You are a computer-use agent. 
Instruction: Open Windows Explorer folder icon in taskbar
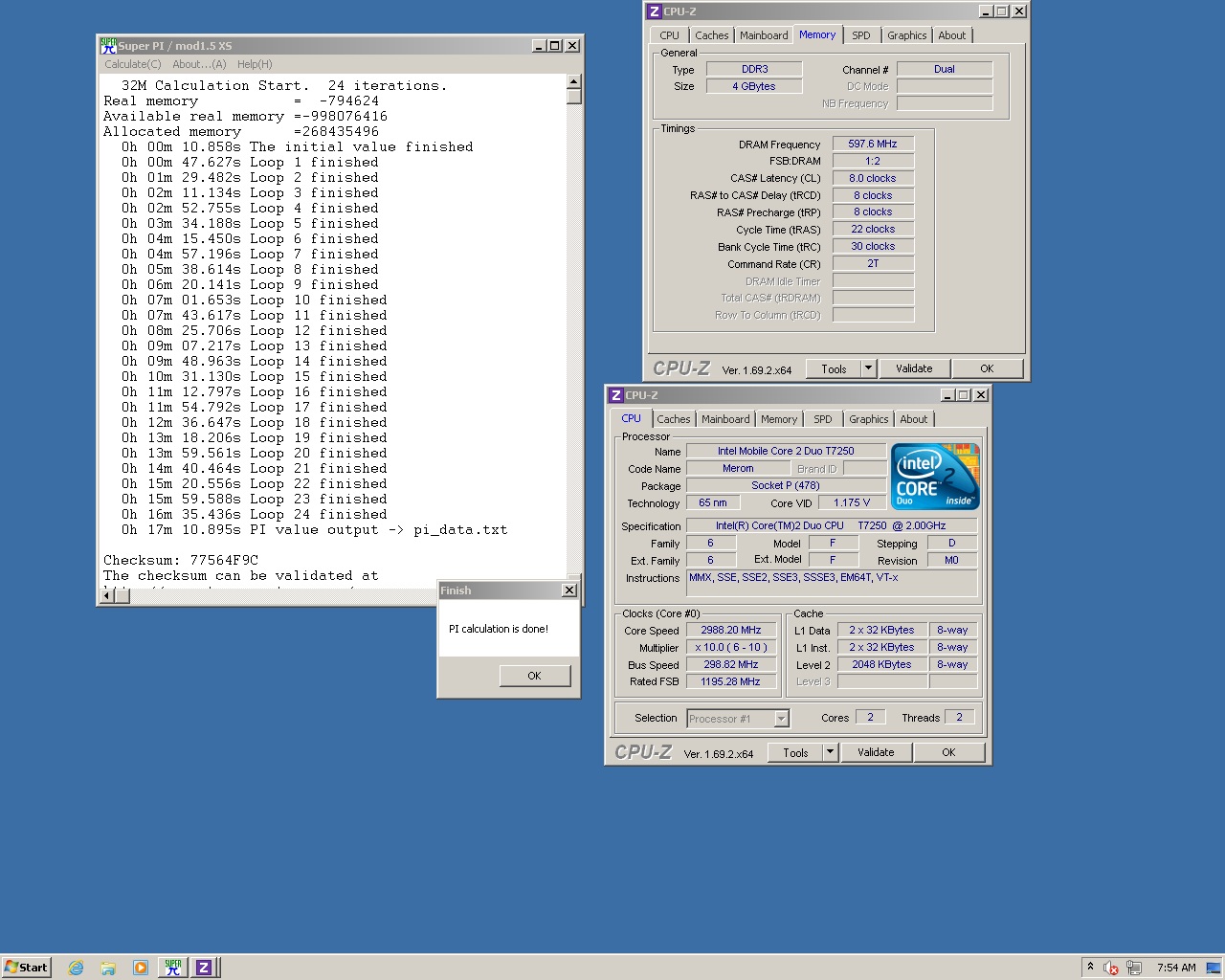pos(108,968)
